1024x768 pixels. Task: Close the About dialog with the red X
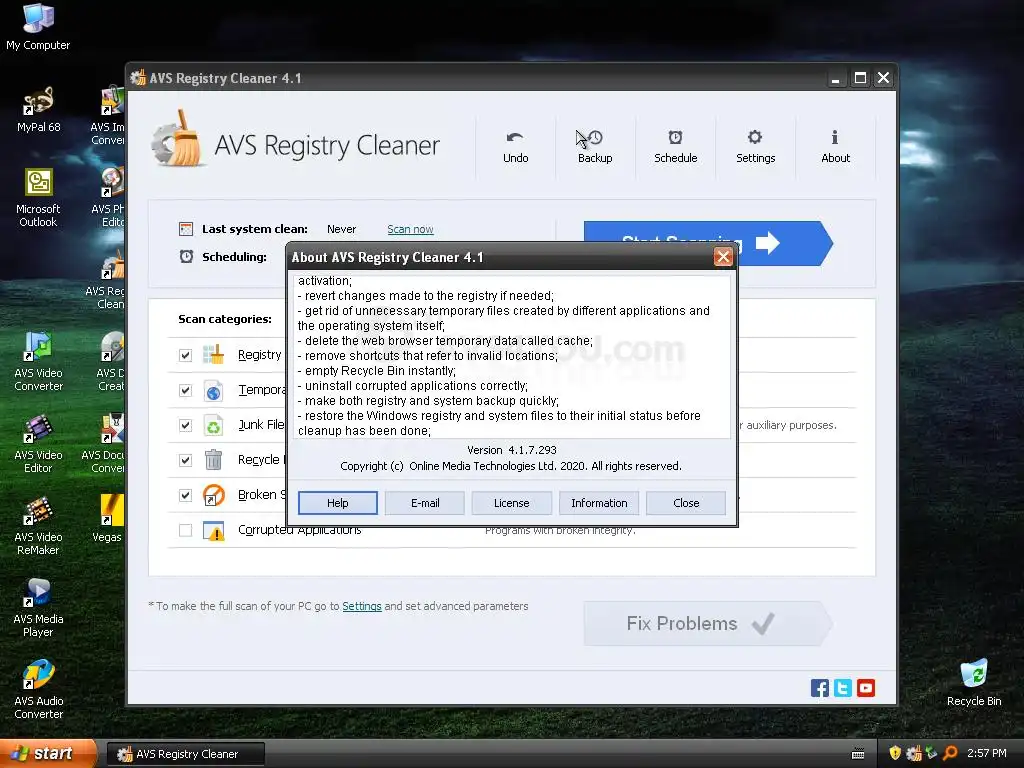(x=723, y=257)
